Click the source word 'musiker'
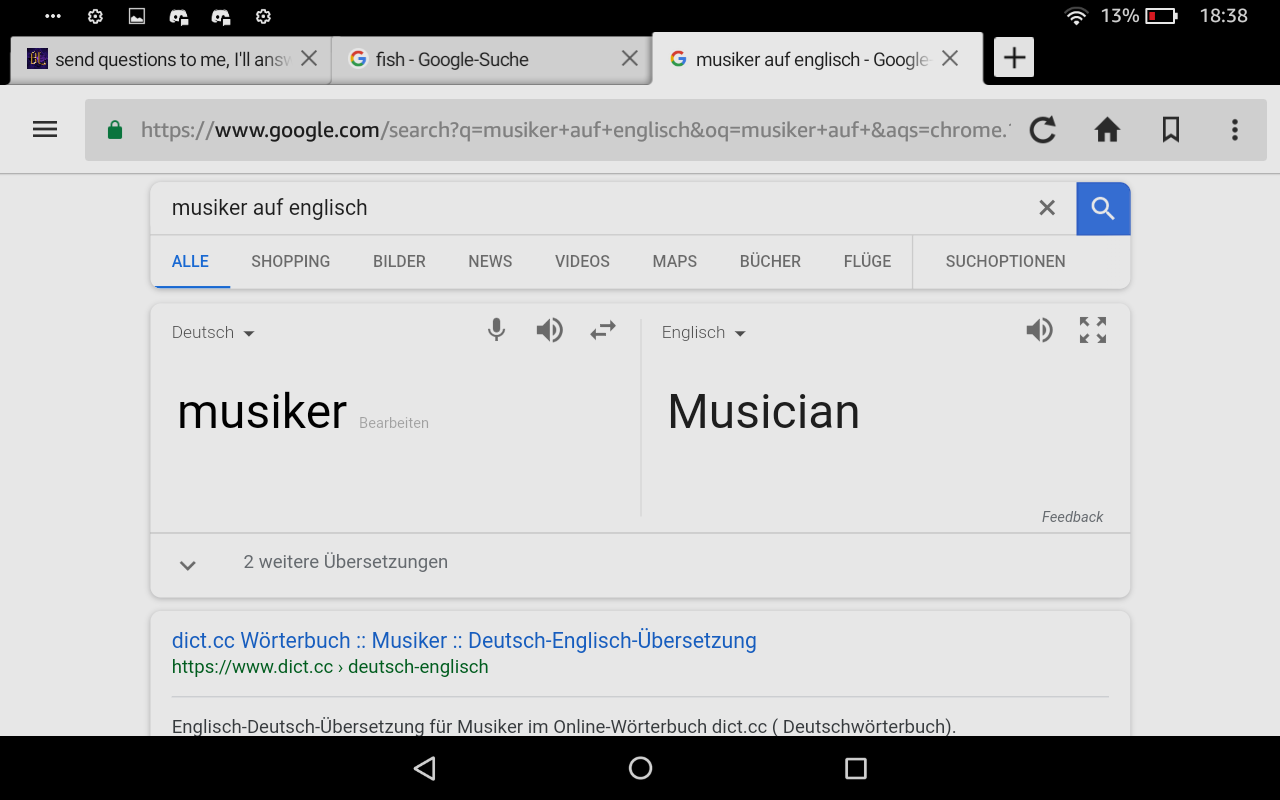Image resolution: width=1280 pixels, height=800 pixels. [262, 412]
